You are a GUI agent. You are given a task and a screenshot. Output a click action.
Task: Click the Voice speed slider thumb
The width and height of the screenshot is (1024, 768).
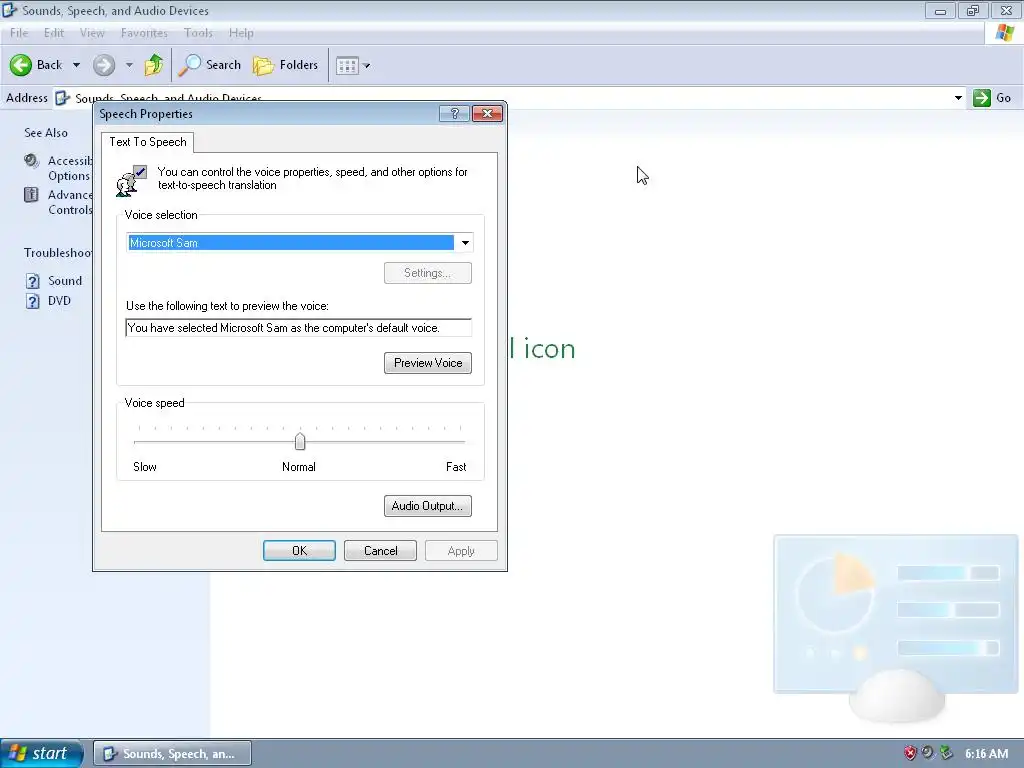click(300, 441)
